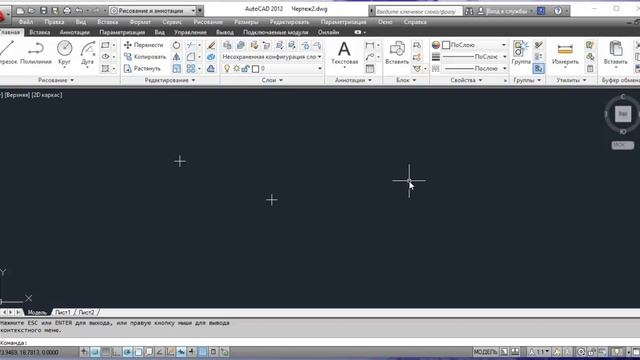
Task: Open the object color ПоСлою dropdown
Action: (x=475, y=45)
